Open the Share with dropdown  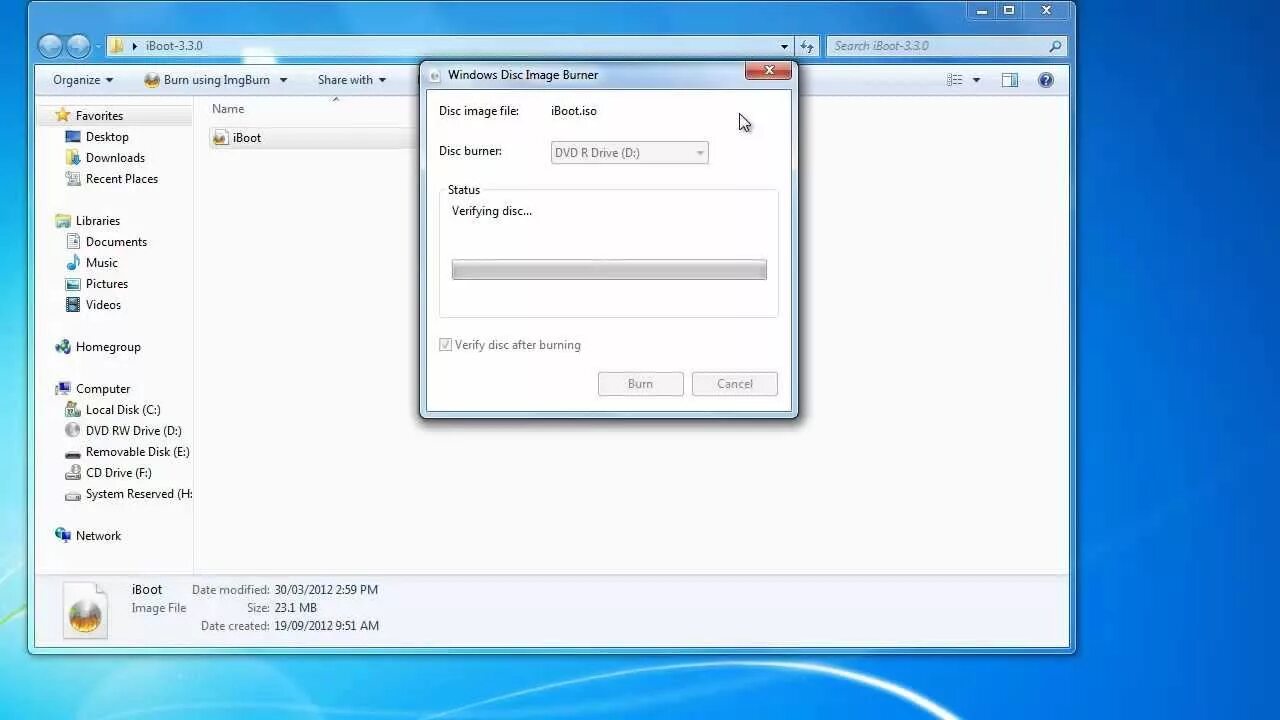(351, 80)
